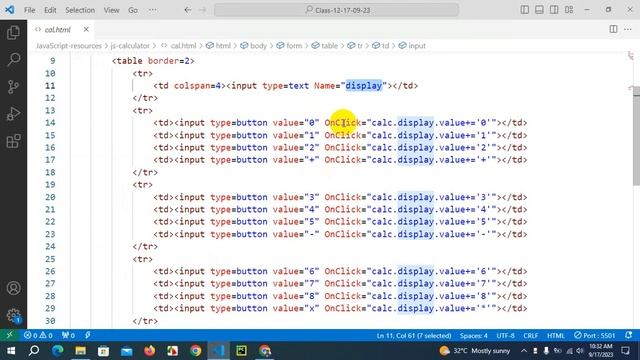Click the Go Back arrow

pos(188,10)
